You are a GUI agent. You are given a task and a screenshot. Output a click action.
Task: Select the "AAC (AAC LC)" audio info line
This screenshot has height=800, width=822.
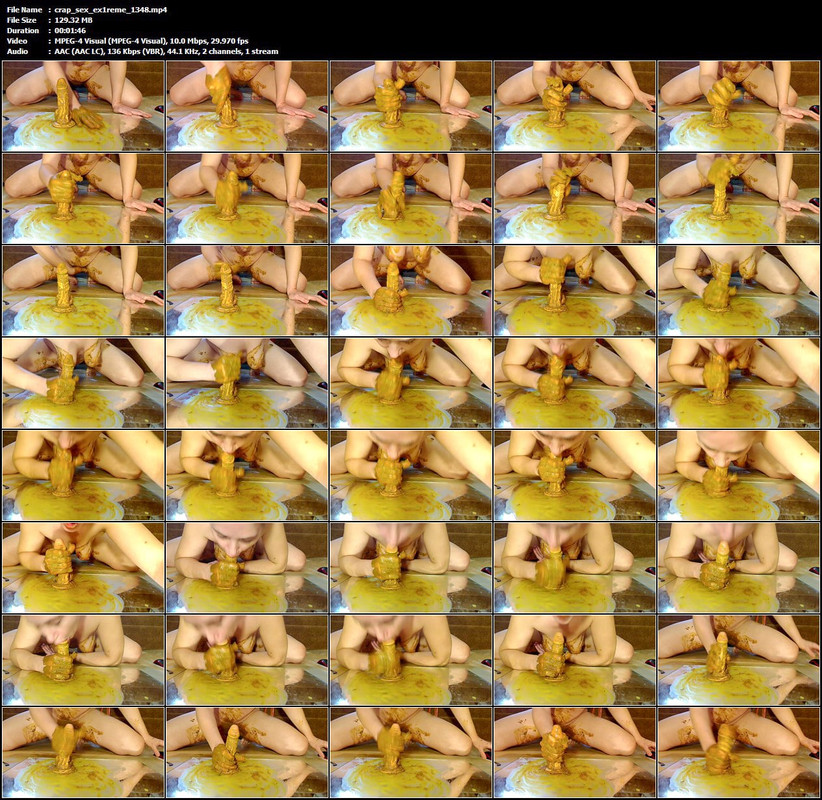click(x=166, y=51)
